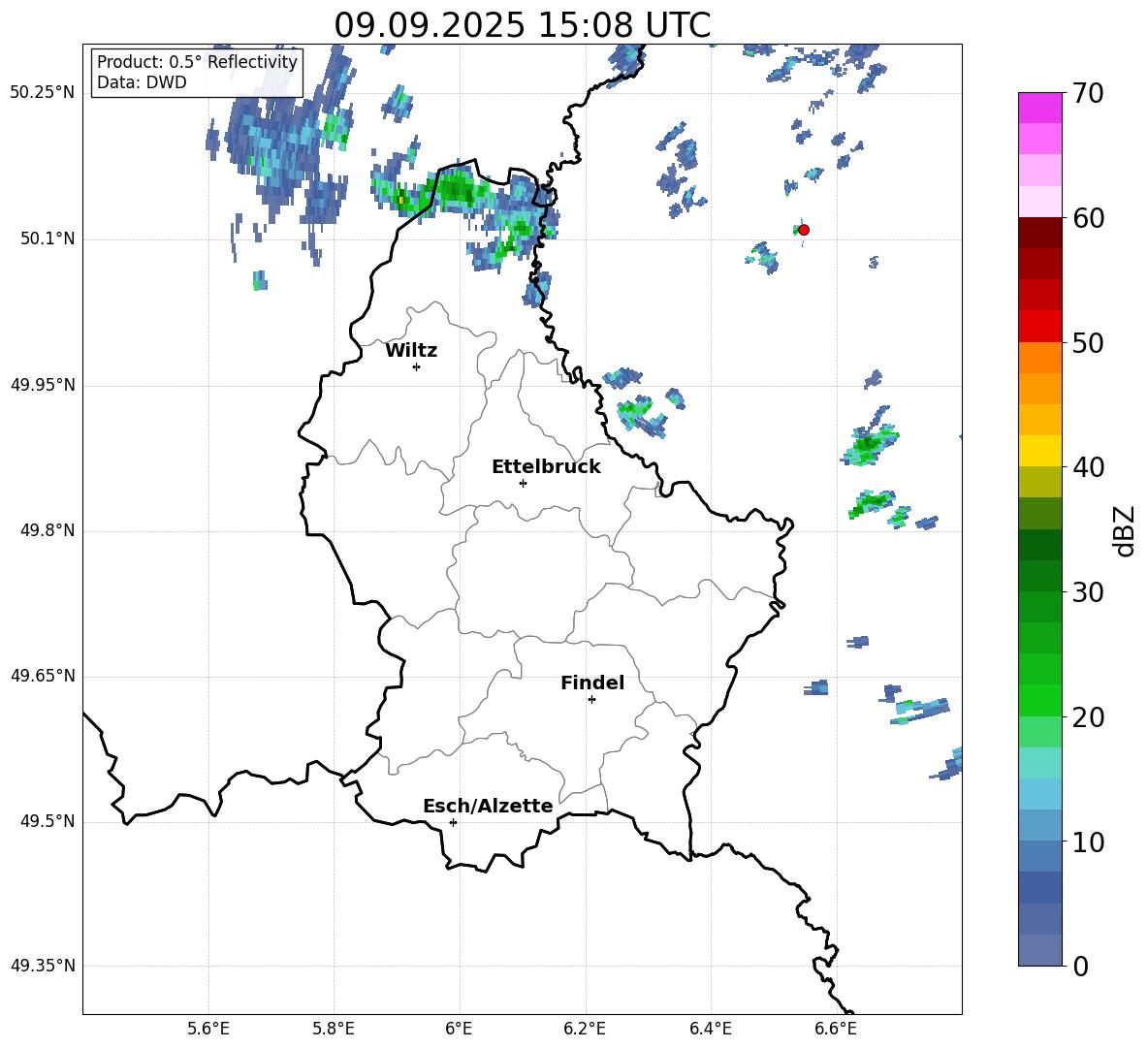This screenshot has height=1048, width=1148.
Task: Click the red dot radar marker
Action: [x=803, y=230]
